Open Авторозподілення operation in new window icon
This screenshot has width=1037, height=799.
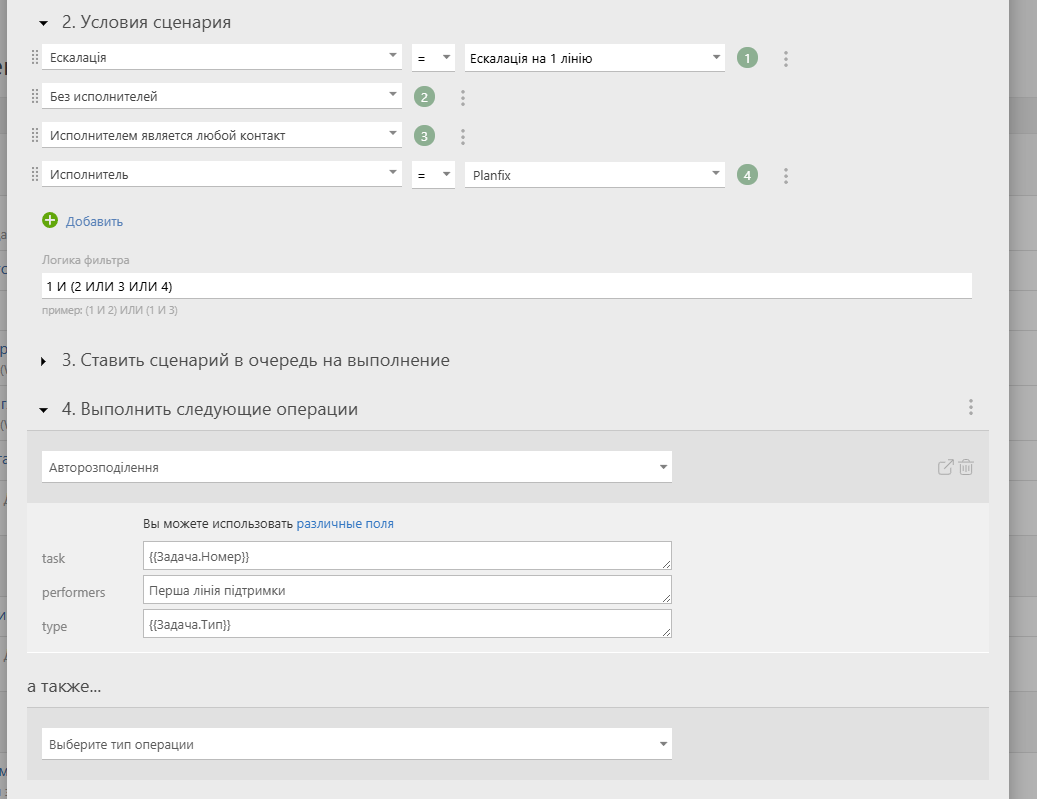[946, 467]
